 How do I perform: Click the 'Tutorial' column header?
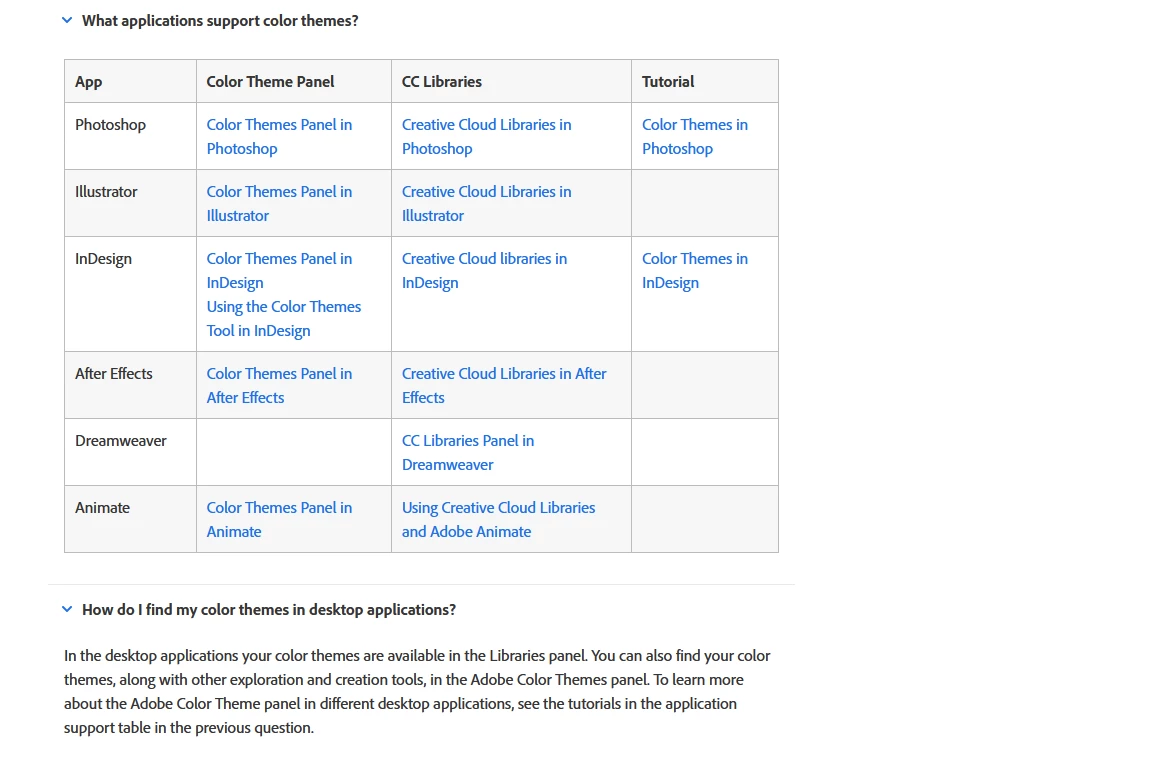[x=705, y=81]
